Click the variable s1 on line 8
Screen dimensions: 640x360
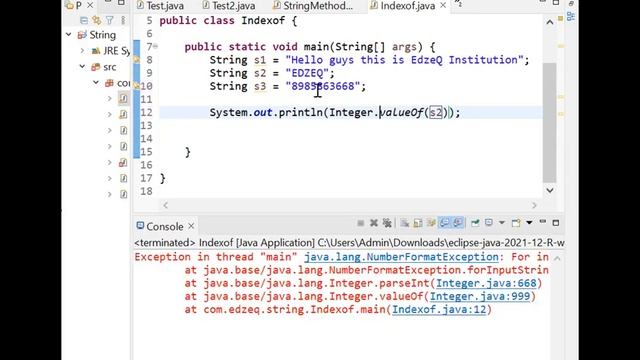click(260, 60)
